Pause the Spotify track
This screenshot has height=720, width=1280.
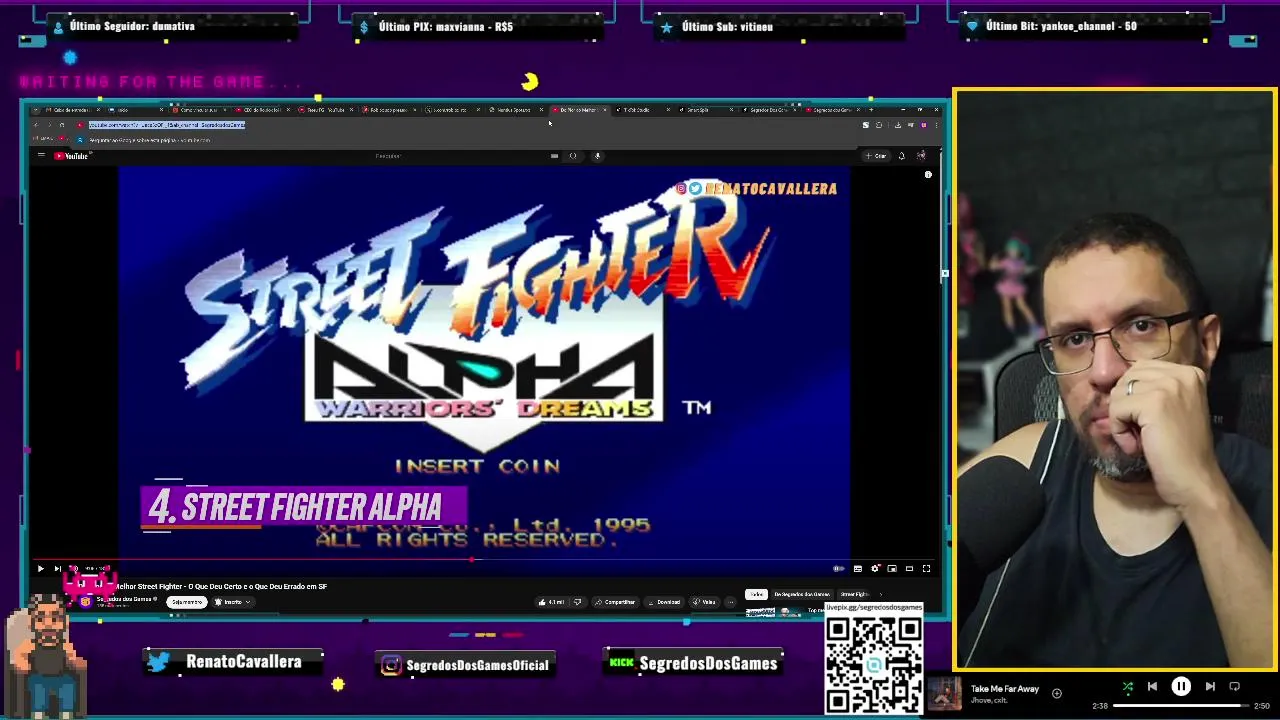point(1181,686)
